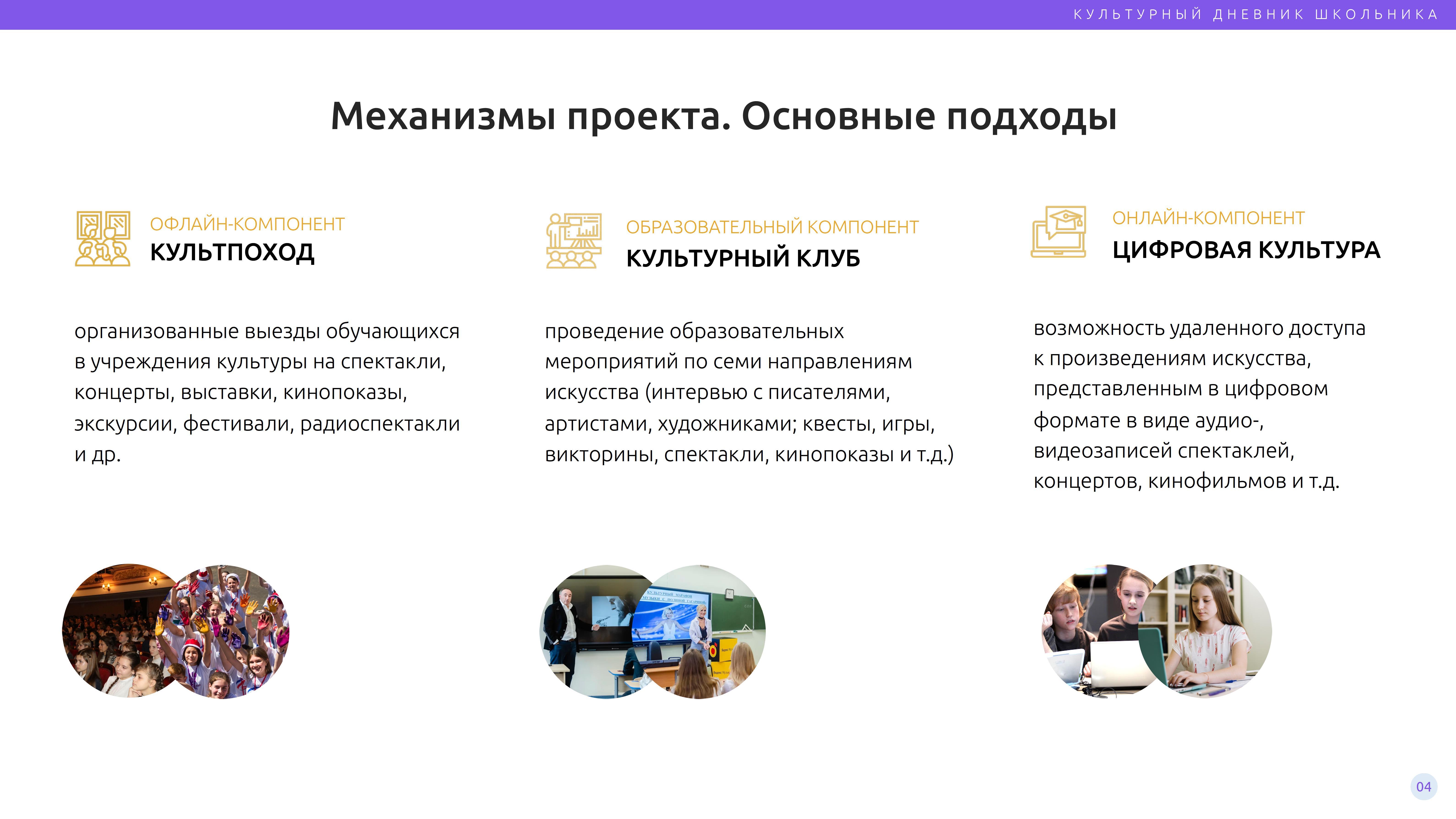Image resolution: width=1456 pixels, height=819 pixels.
Task: Click the line видеозаписей спектаклей,
Action: (x=1164, y=451)
